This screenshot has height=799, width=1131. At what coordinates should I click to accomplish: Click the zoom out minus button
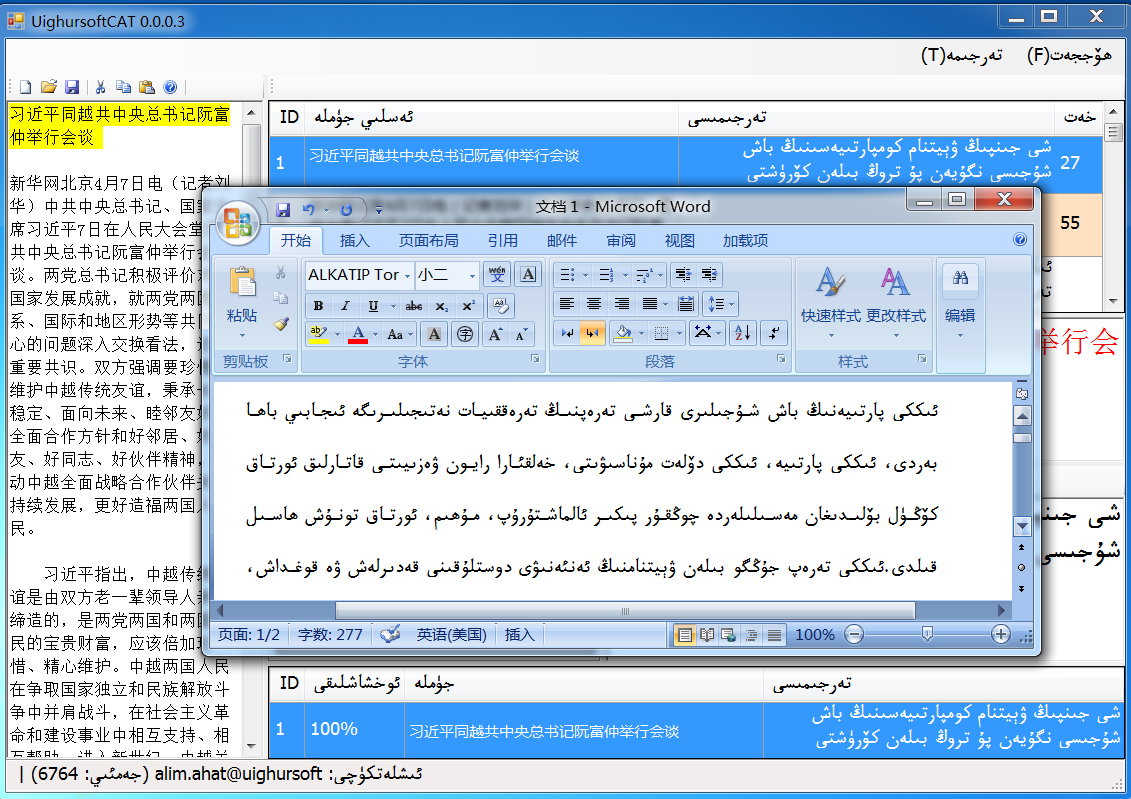tap(853, 635)
